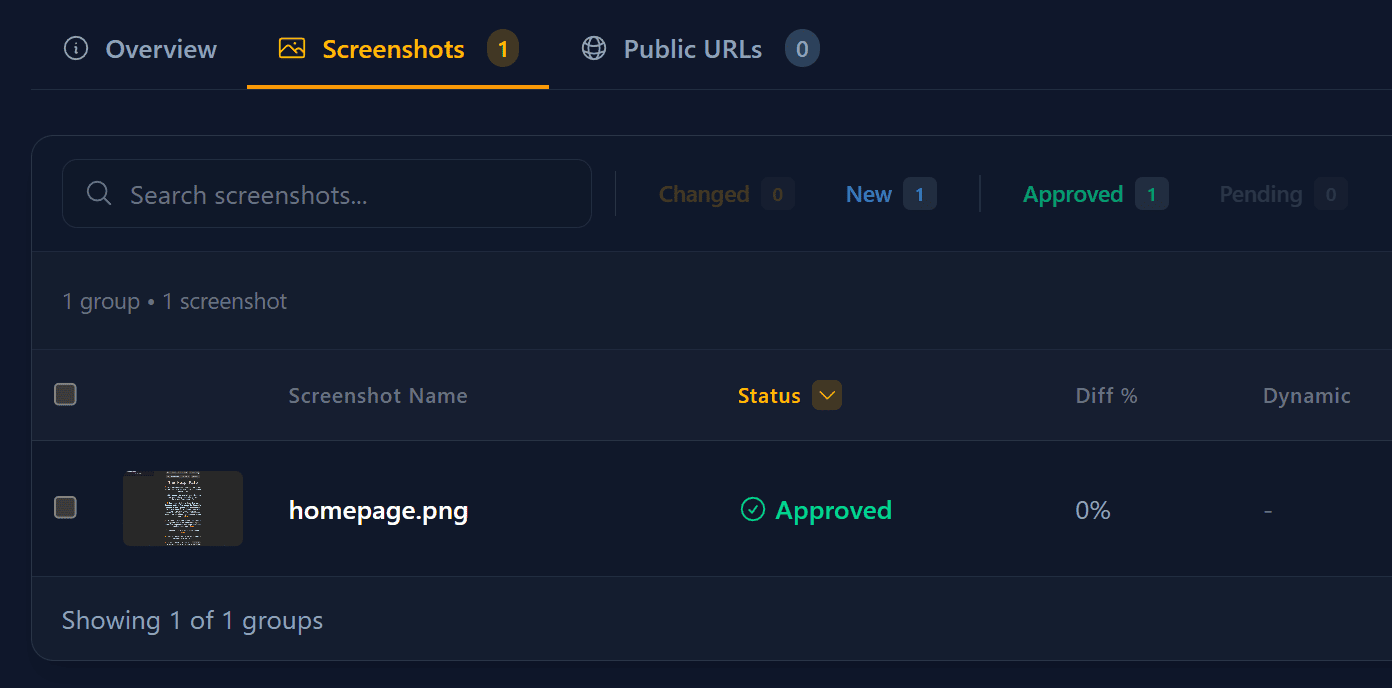Viewport: 1392px width, 688px height.
Task: Click the Diff % column header
Action: 1106,396
